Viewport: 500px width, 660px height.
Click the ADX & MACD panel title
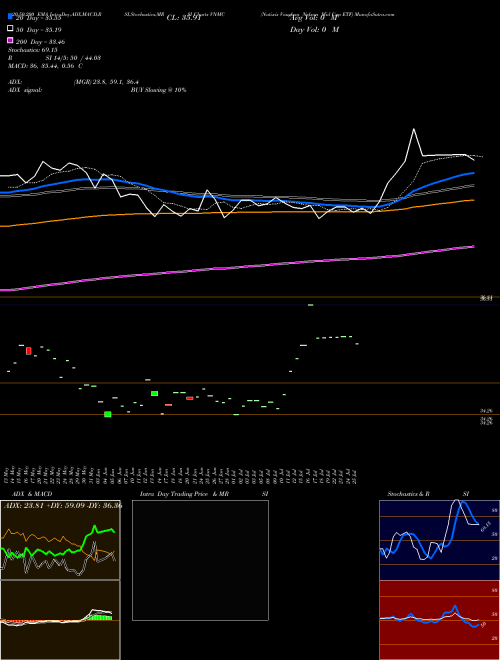tap(32, 494)
